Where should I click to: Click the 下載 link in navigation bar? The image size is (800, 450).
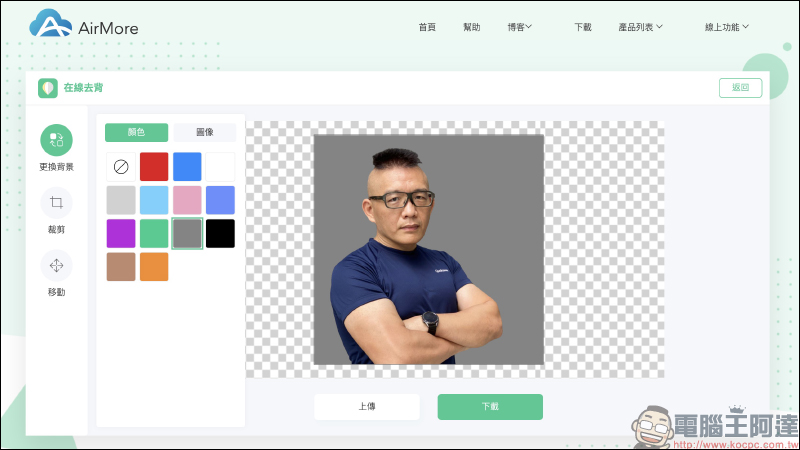click(583, 27)
